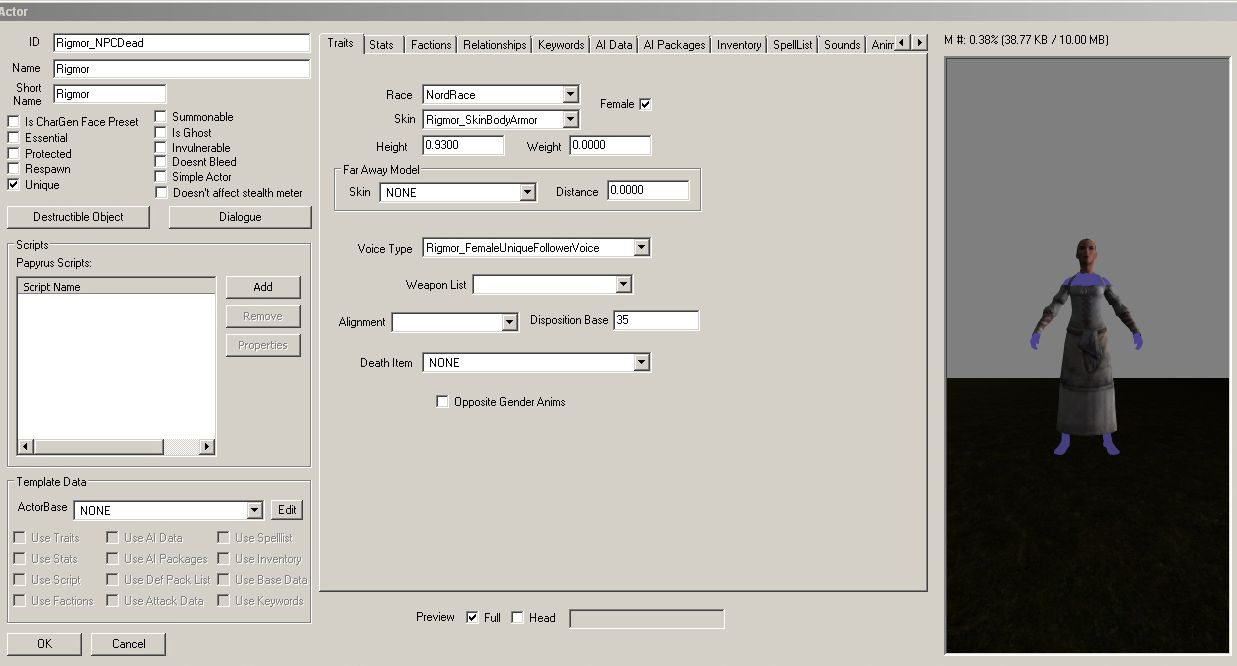Click OK to confirm actor
The width and height of the screenshot is (1237, 666).
[x=44, y=644]
